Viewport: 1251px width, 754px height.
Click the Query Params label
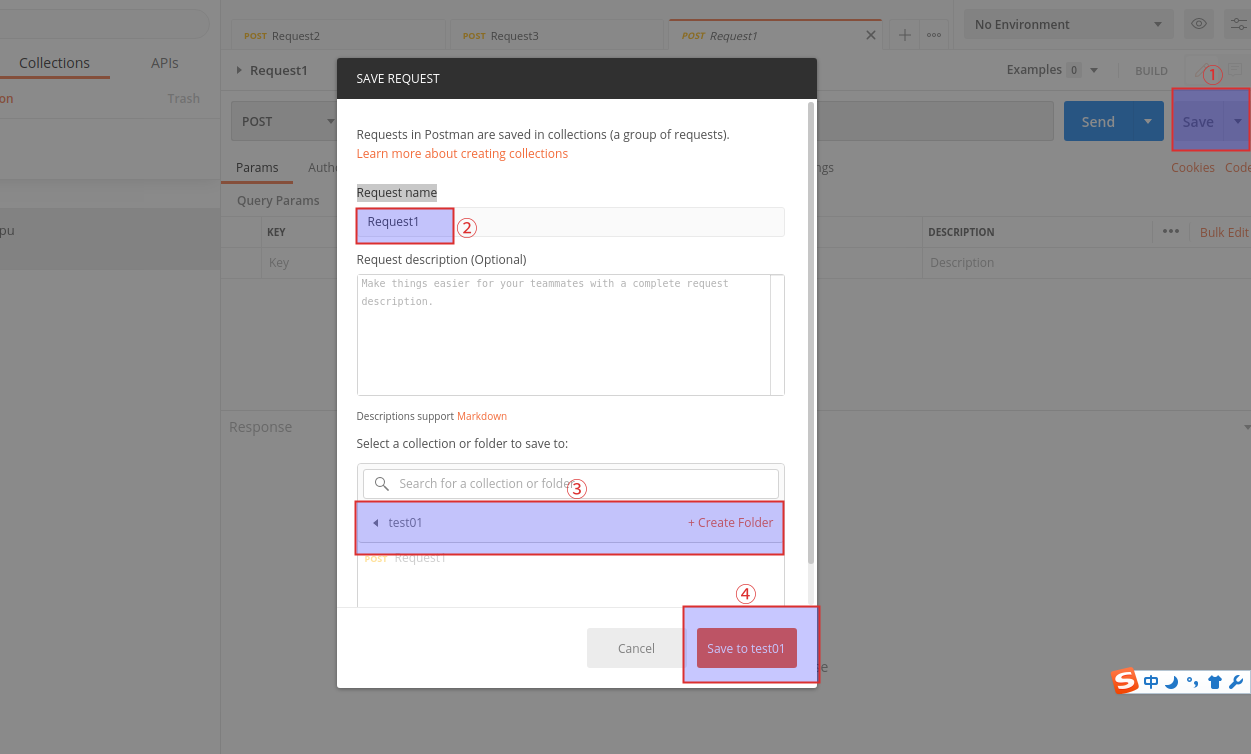tap(278, 200)
